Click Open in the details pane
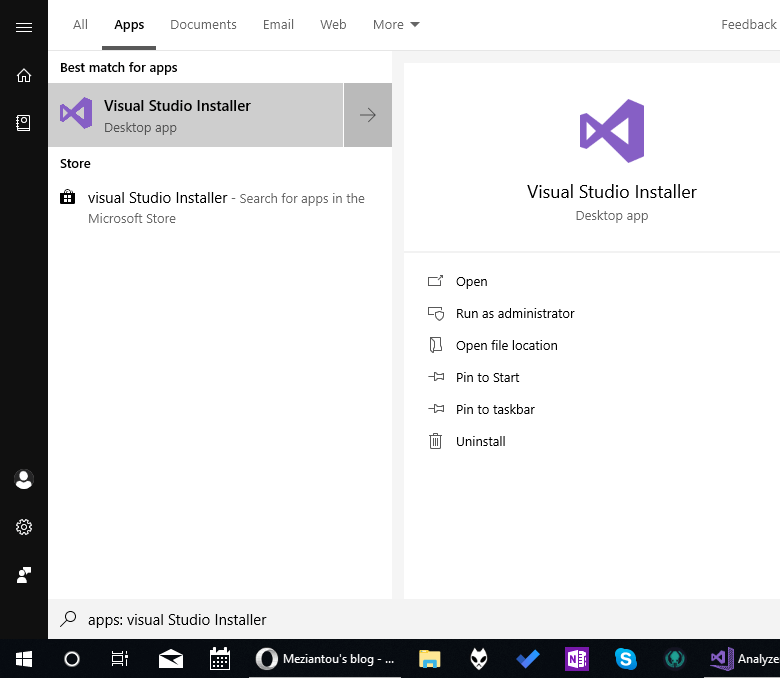This screenshot has width=780, height=678. tap(471, 282)
